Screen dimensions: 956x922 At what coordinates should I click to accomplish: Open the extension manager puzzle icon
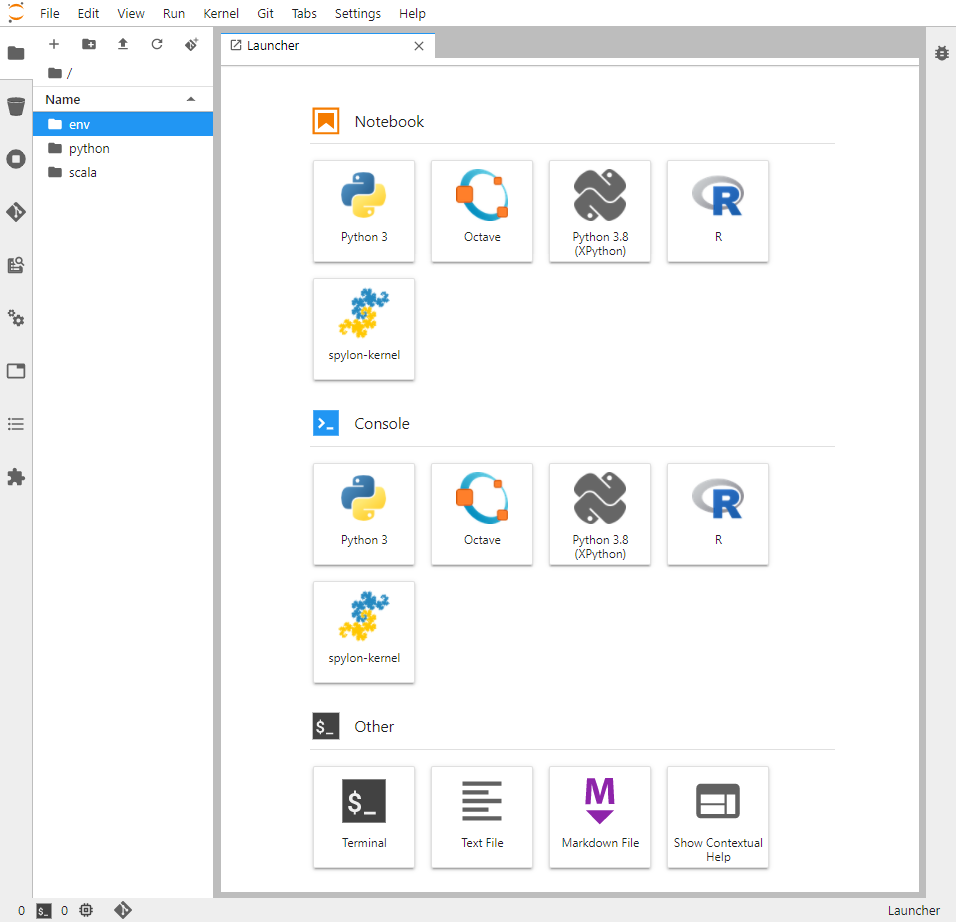pos(16,477)
